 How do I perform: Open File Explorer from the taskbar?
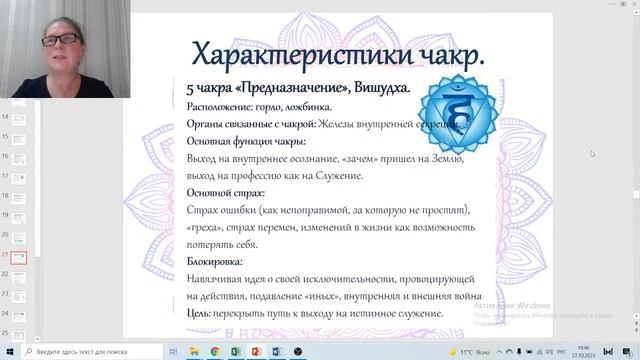pos(194,351)
